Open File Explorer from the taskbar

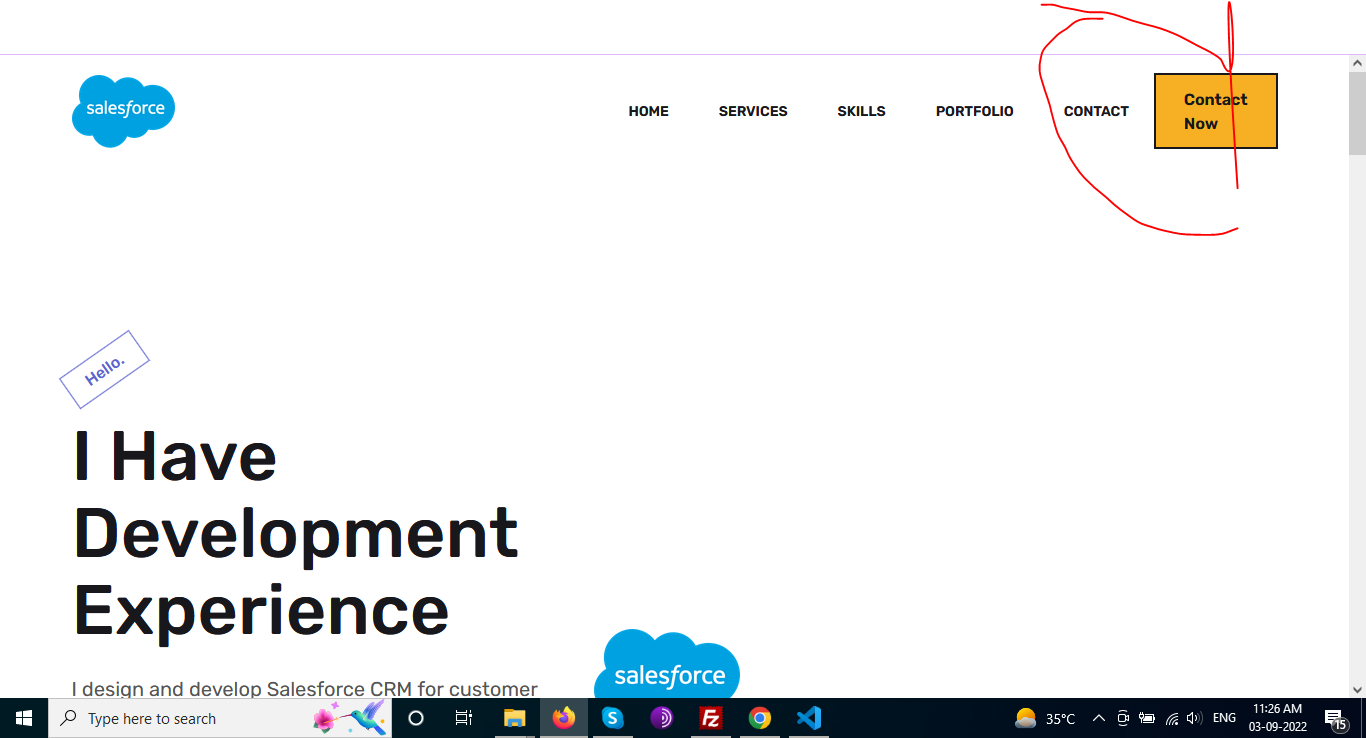514,718
